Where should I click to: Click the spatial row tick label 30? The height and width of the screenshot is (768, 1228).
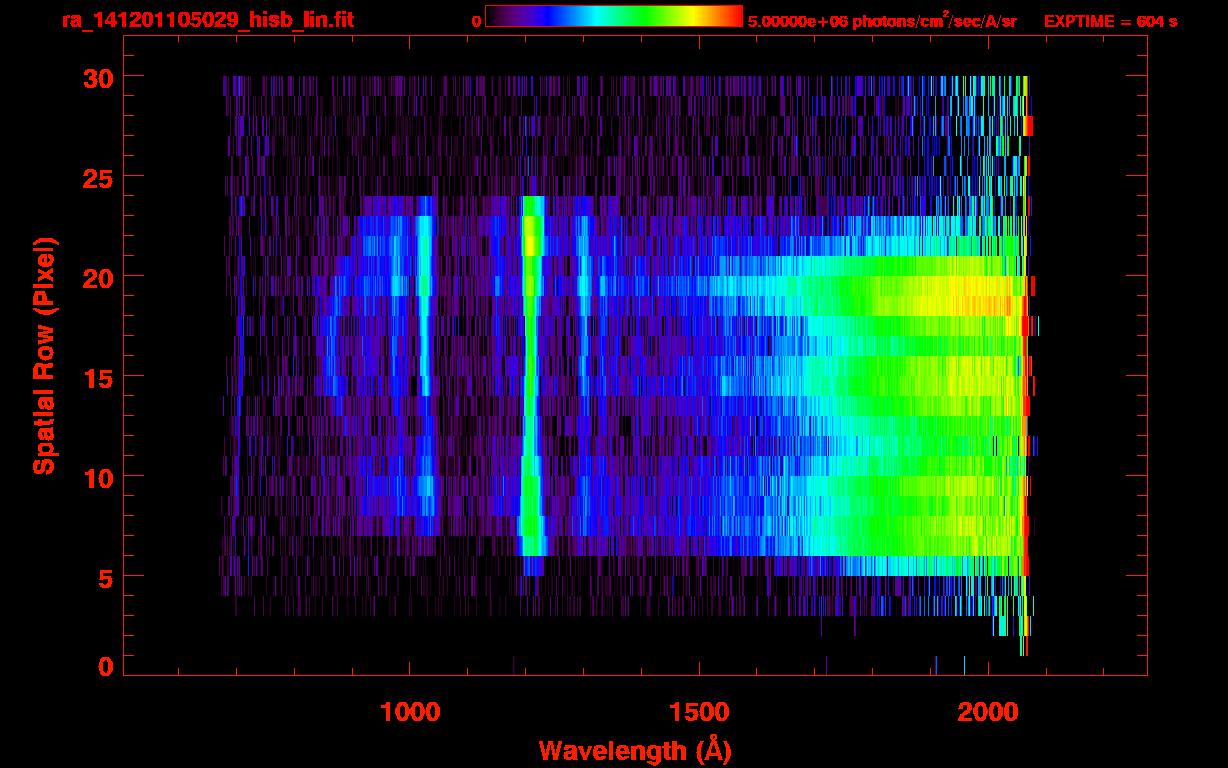pos(97,77)
